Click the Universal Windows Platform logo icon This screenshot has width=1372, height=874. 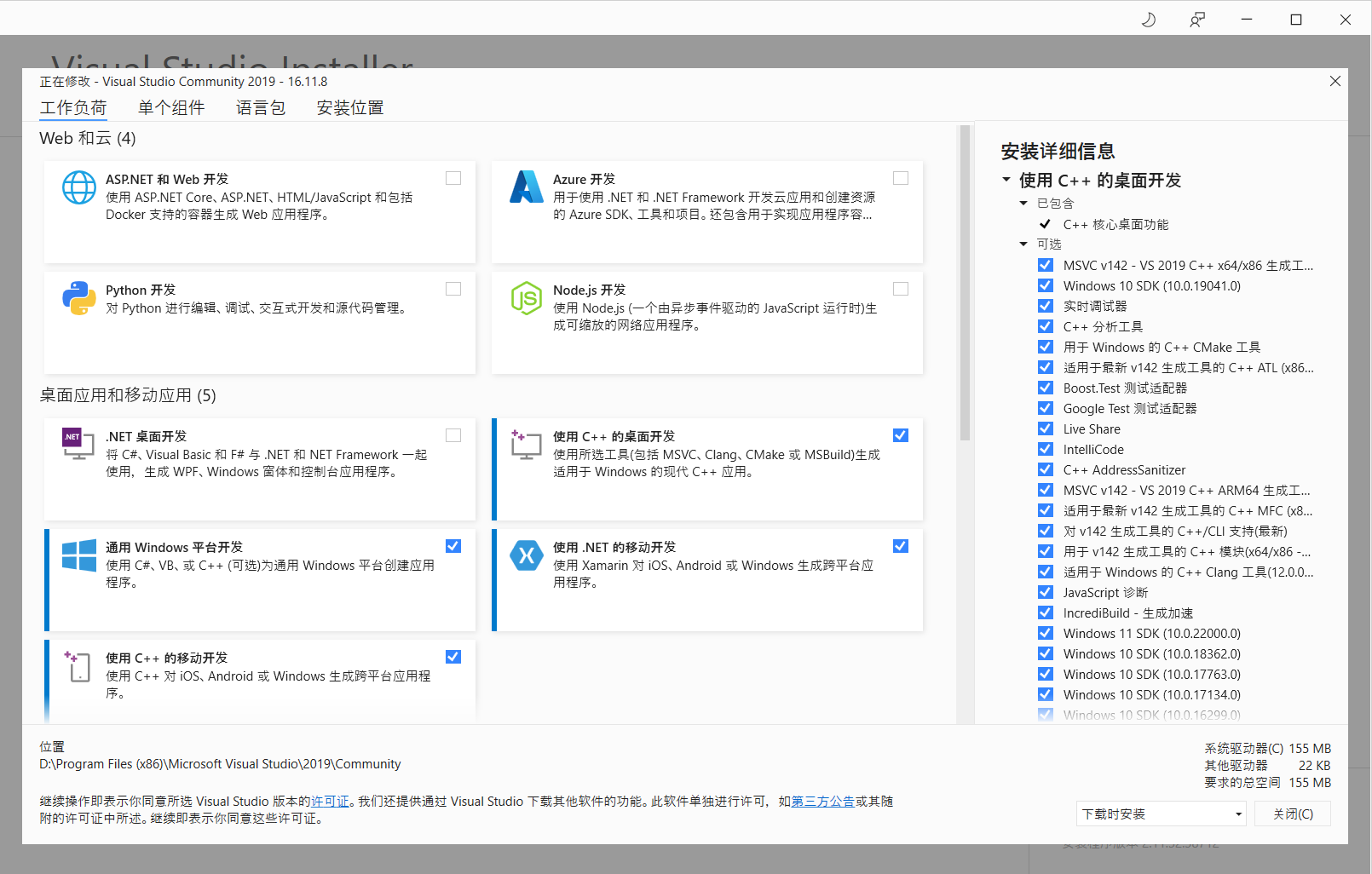(79, 555)
